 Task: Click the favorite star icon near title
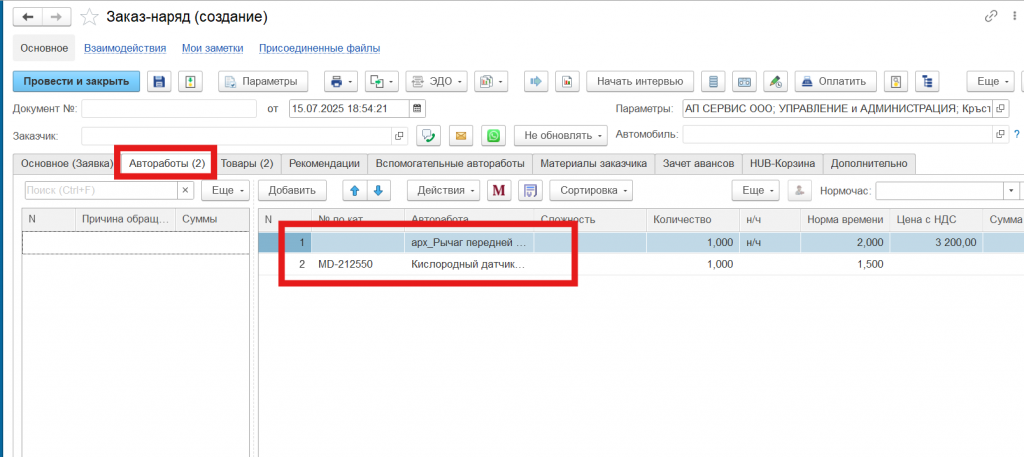(89, 17)
